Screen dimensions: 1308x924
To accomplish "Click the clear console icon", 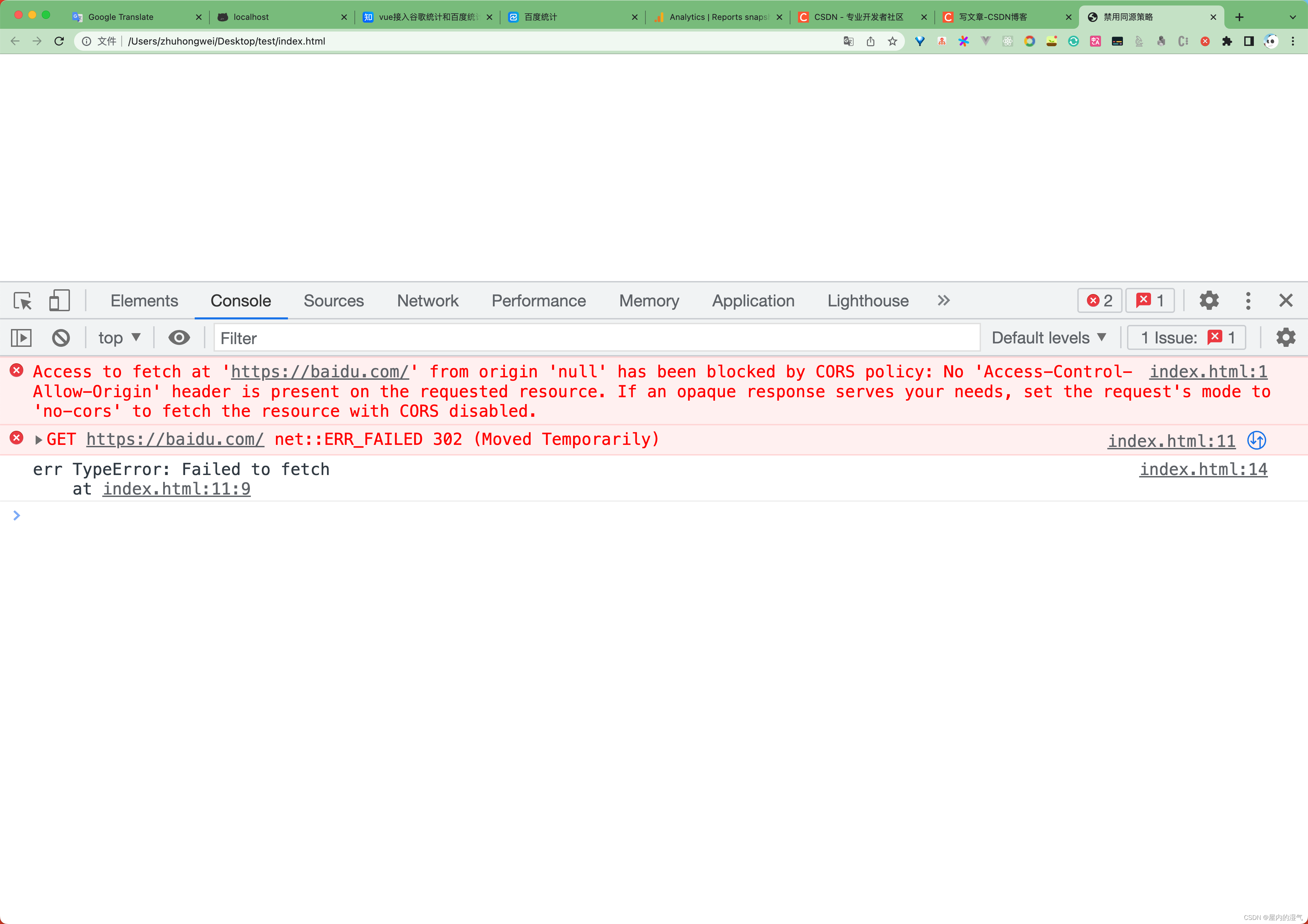I will coord(61,338).
